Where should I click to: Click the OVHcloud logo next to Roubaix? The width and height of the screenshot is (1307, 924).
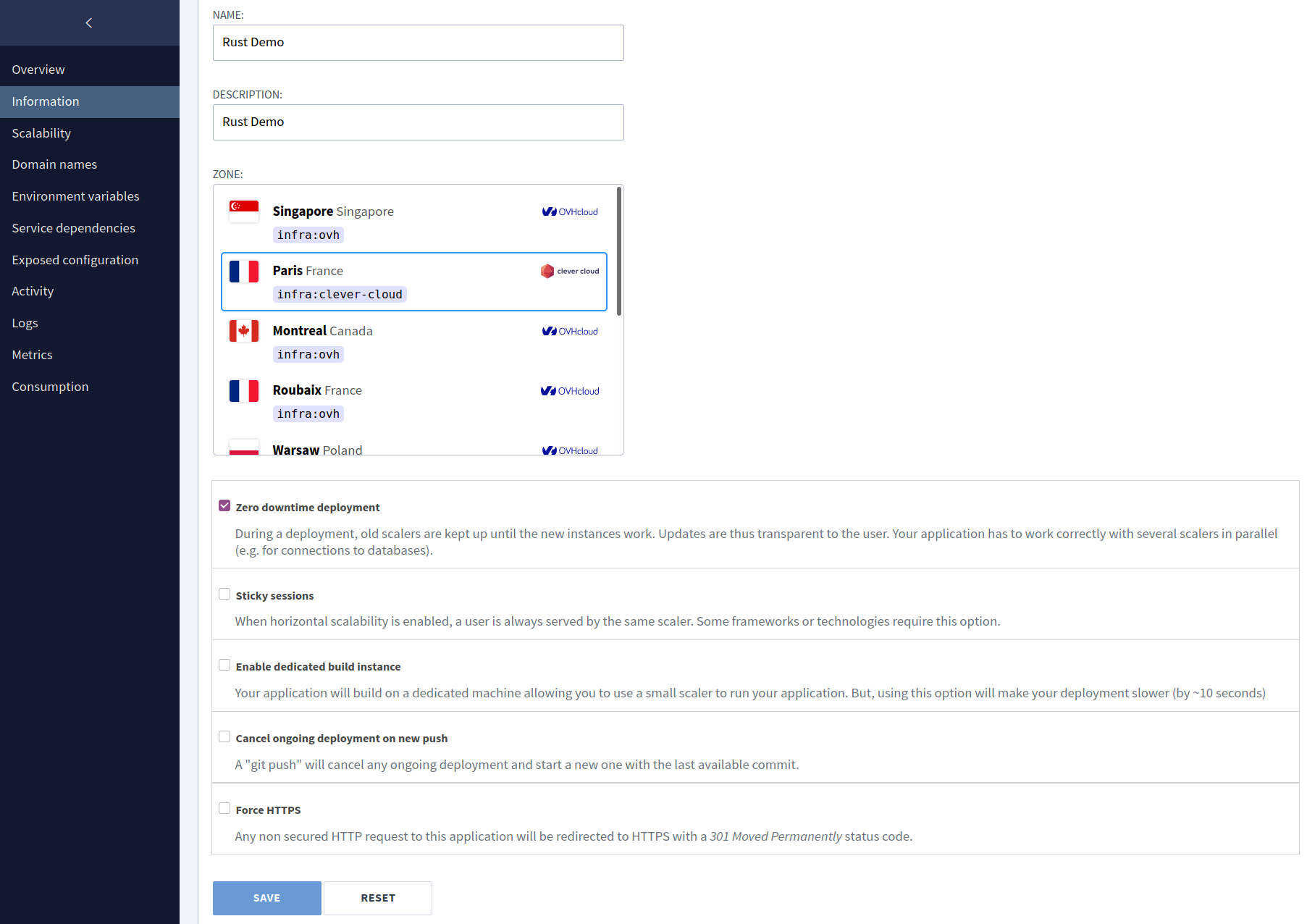pos(570,390)
